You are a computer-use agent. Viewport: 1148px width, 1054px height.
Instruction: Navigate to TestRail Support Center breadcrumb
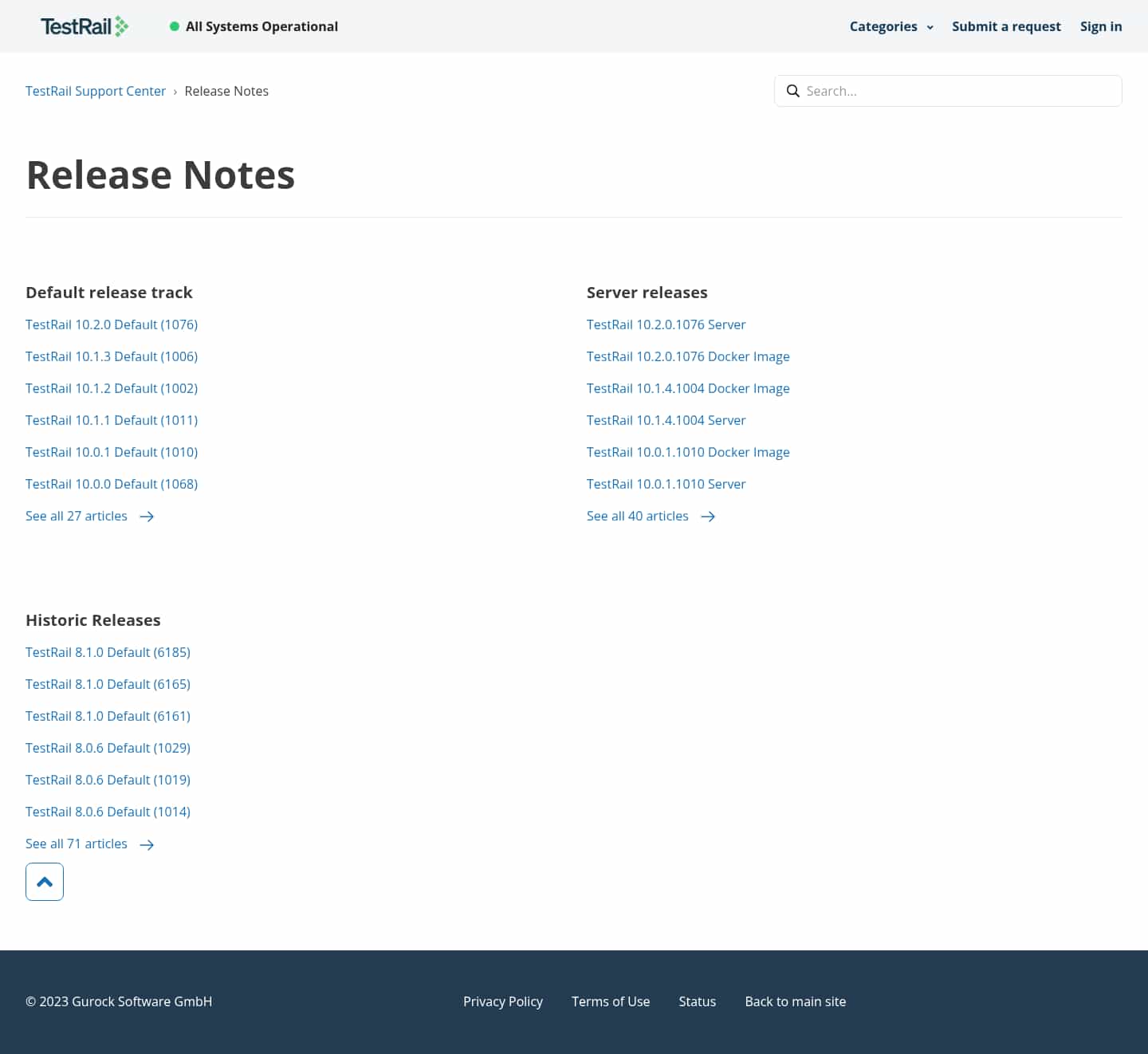[96, 91]
